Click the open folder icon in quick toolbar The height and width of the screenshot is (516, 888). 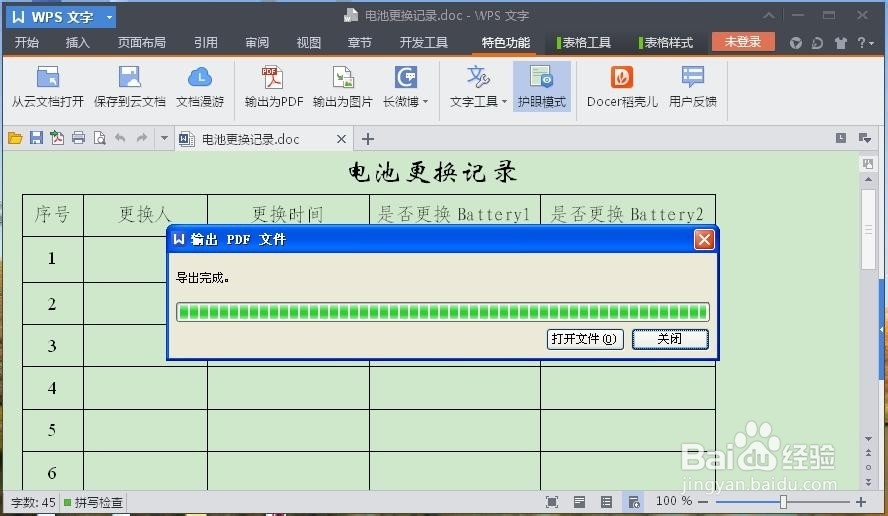(15, 138)
